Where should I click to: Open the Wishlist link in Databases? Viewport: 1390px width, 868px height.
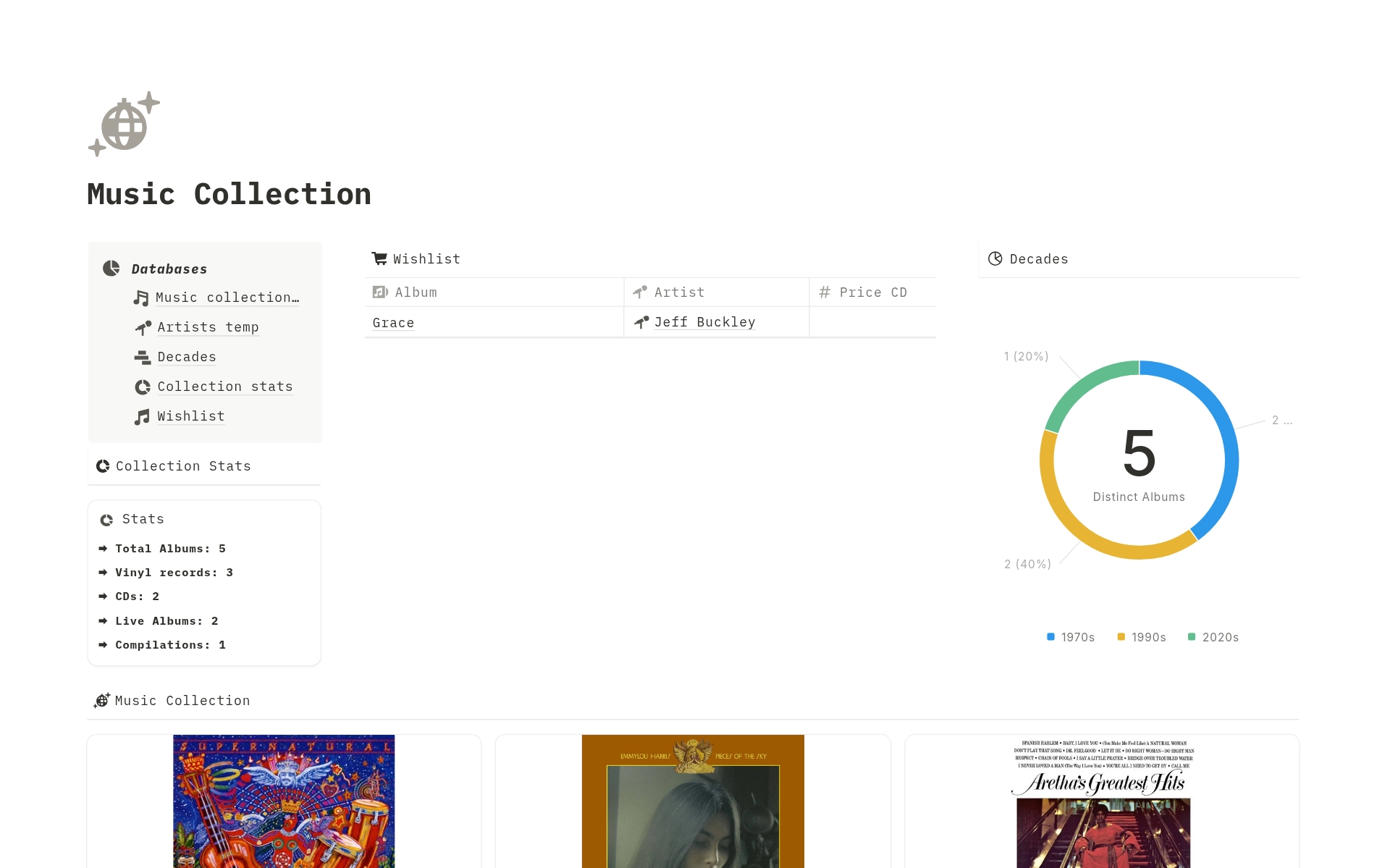click(190, 416)
